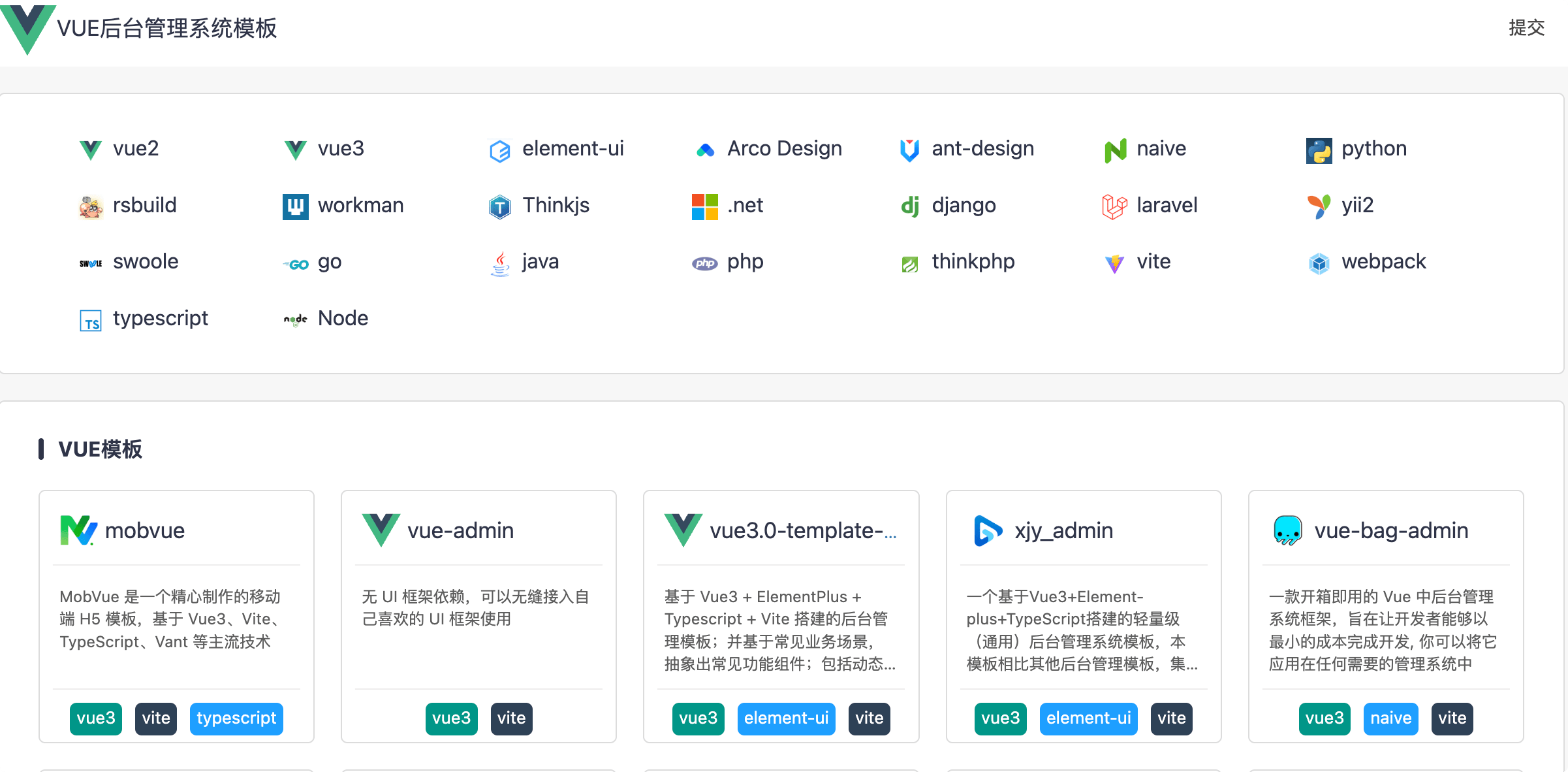
Task: Open the rsbuild category icon
Action: [91, 207]
